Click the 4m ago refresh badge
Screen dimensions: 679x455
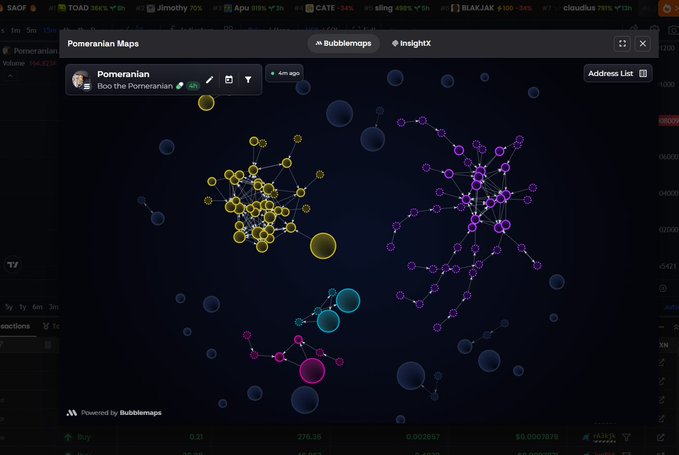(x=285, y=73)
